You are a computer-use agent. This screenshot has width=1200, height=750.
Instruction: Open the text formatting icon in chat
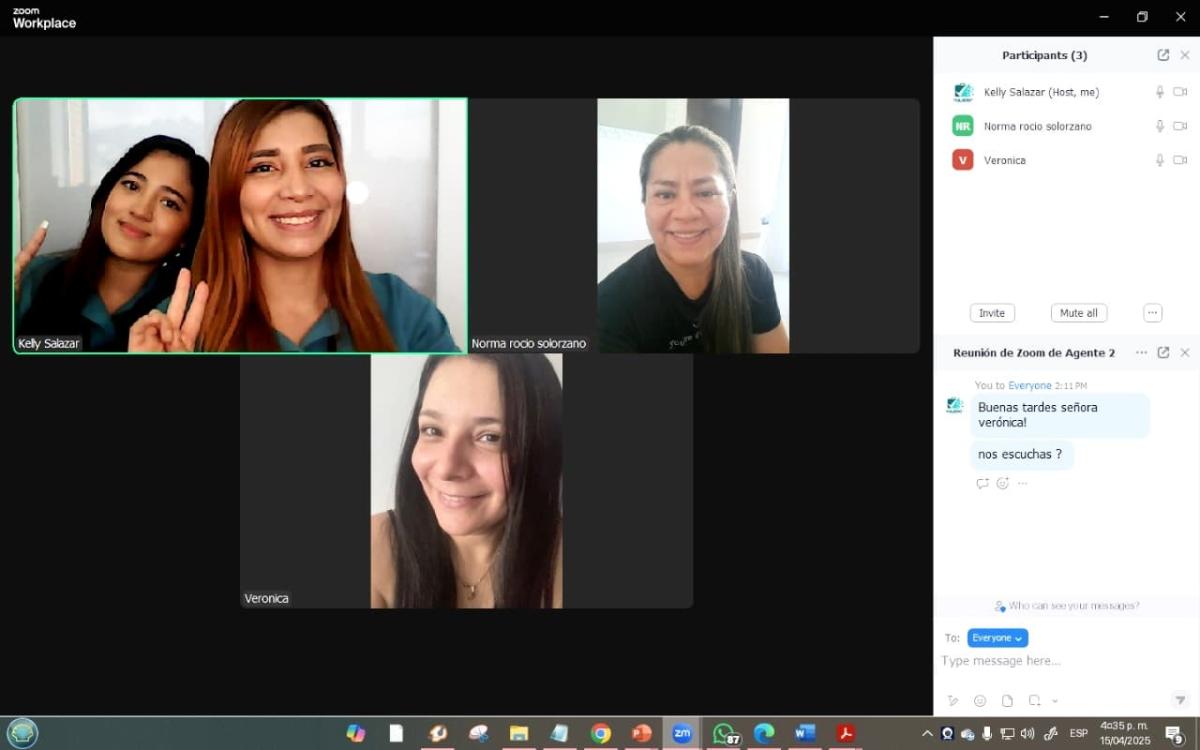[953, 701]
